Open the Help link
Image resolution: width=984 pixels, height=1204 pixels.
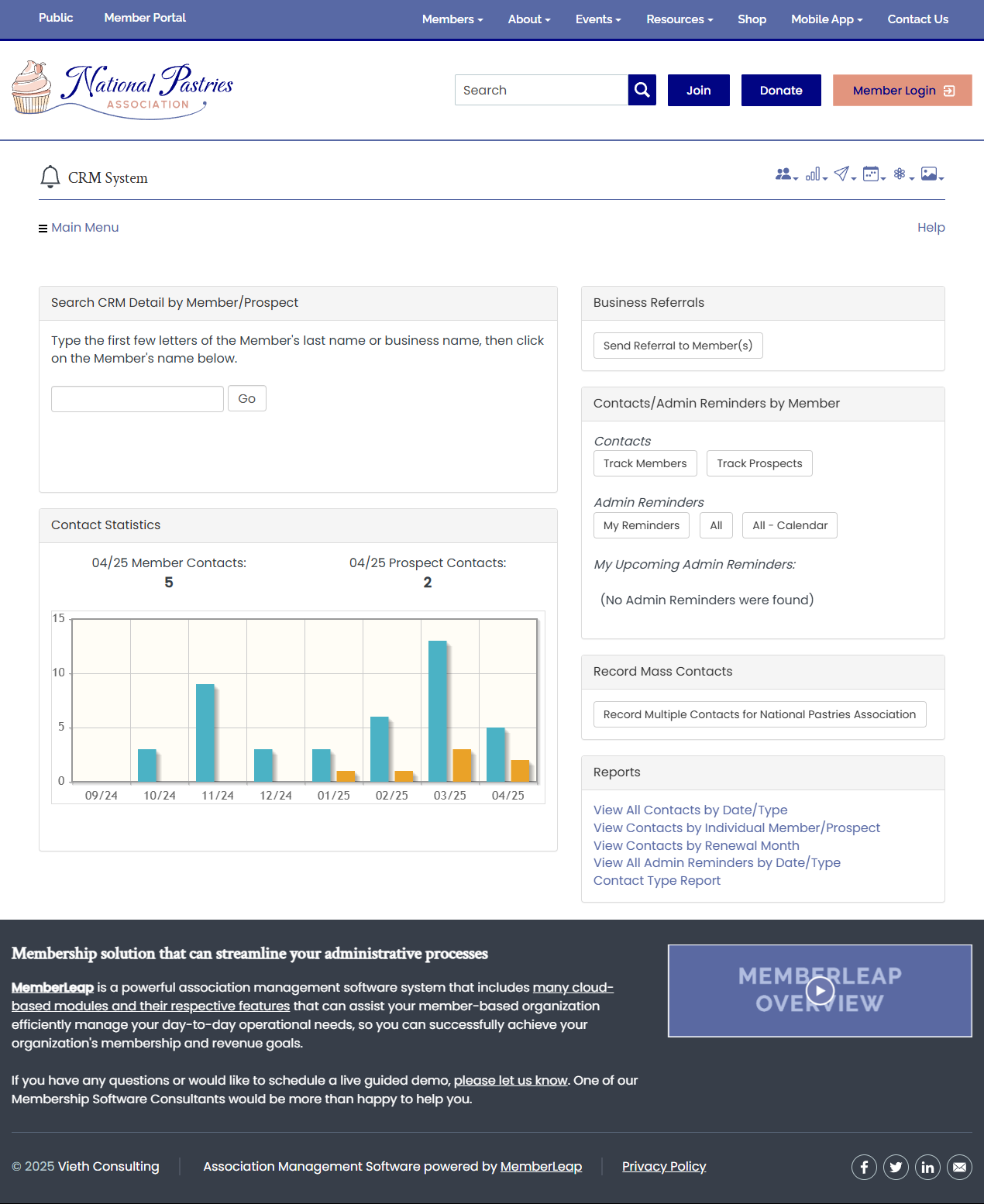(x=931, y=228)
